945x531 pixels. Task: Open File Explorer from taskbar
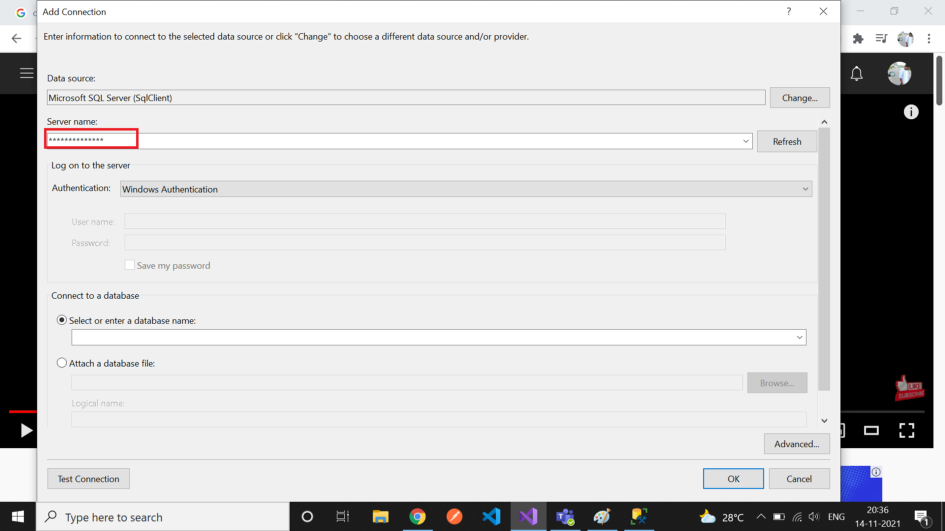(380, 517)
